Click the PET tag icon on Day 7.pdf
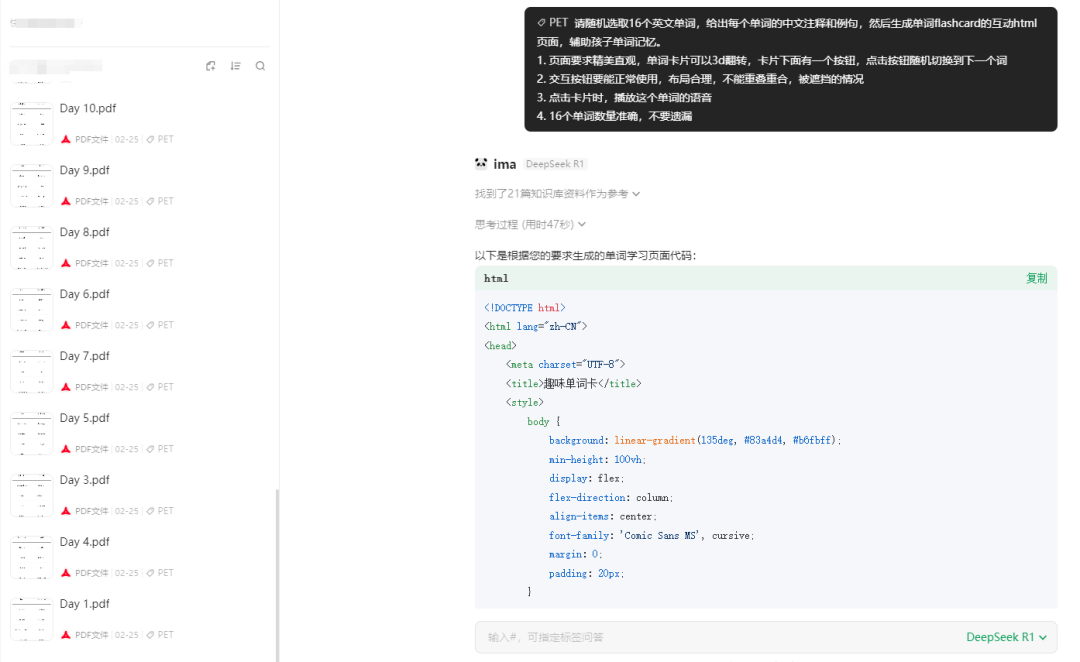The width and height of the screenshot is (1080, 662). 150,387
